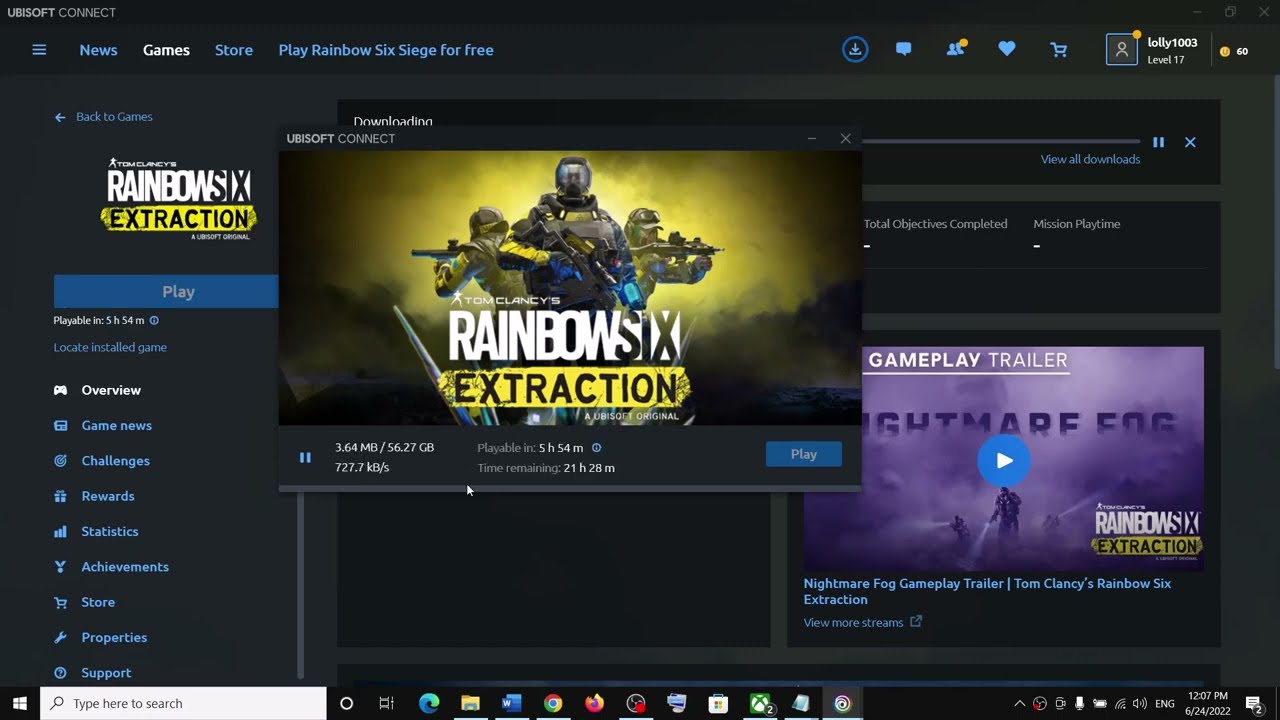This screenshot has width=1280, height=720.
Task: Click the Rainbow Six Extraction artwork in mini window
Action: (x=570, y=288)
